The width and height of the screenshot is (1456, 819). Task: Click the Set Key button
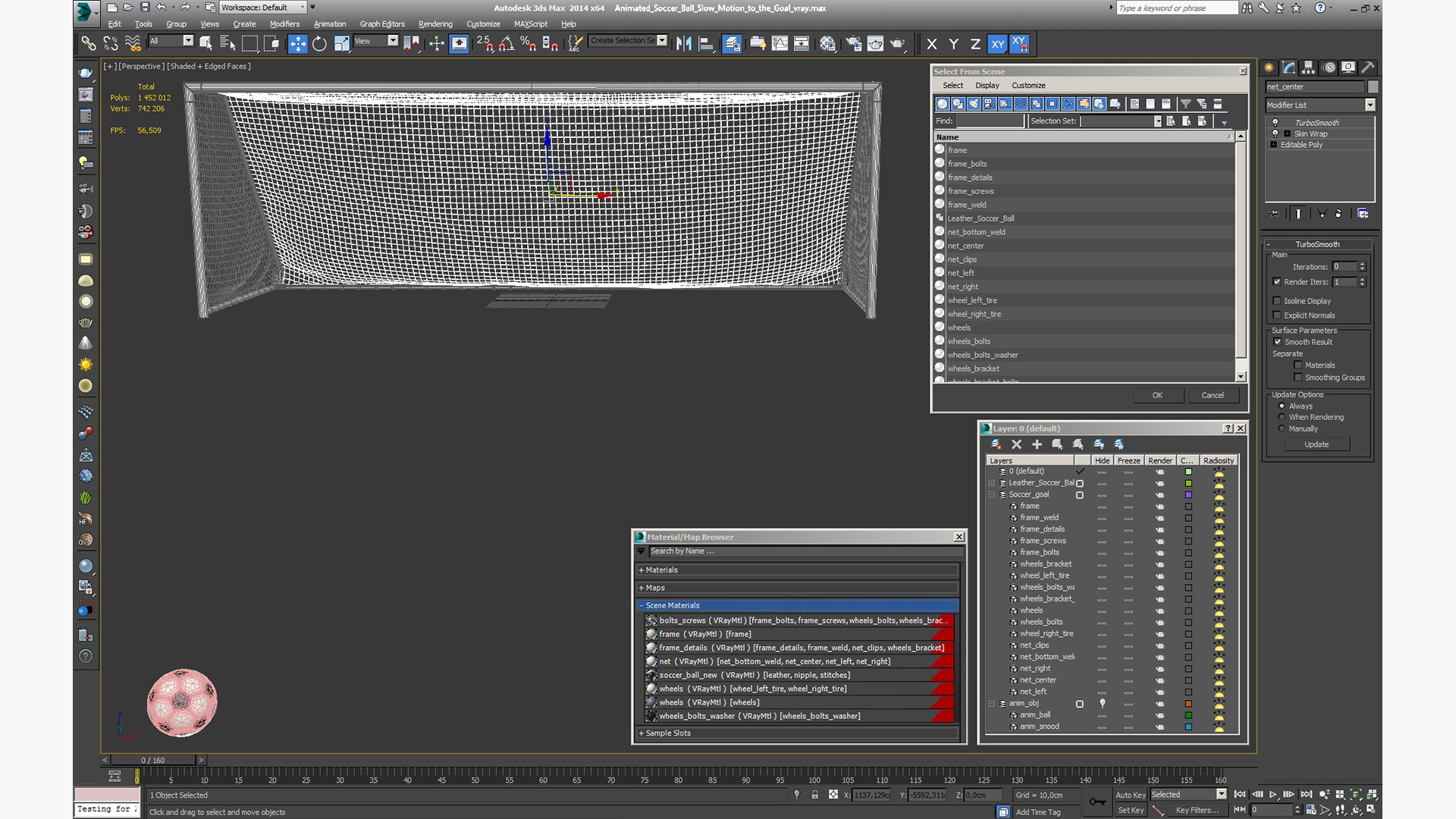click(1130, 810)
